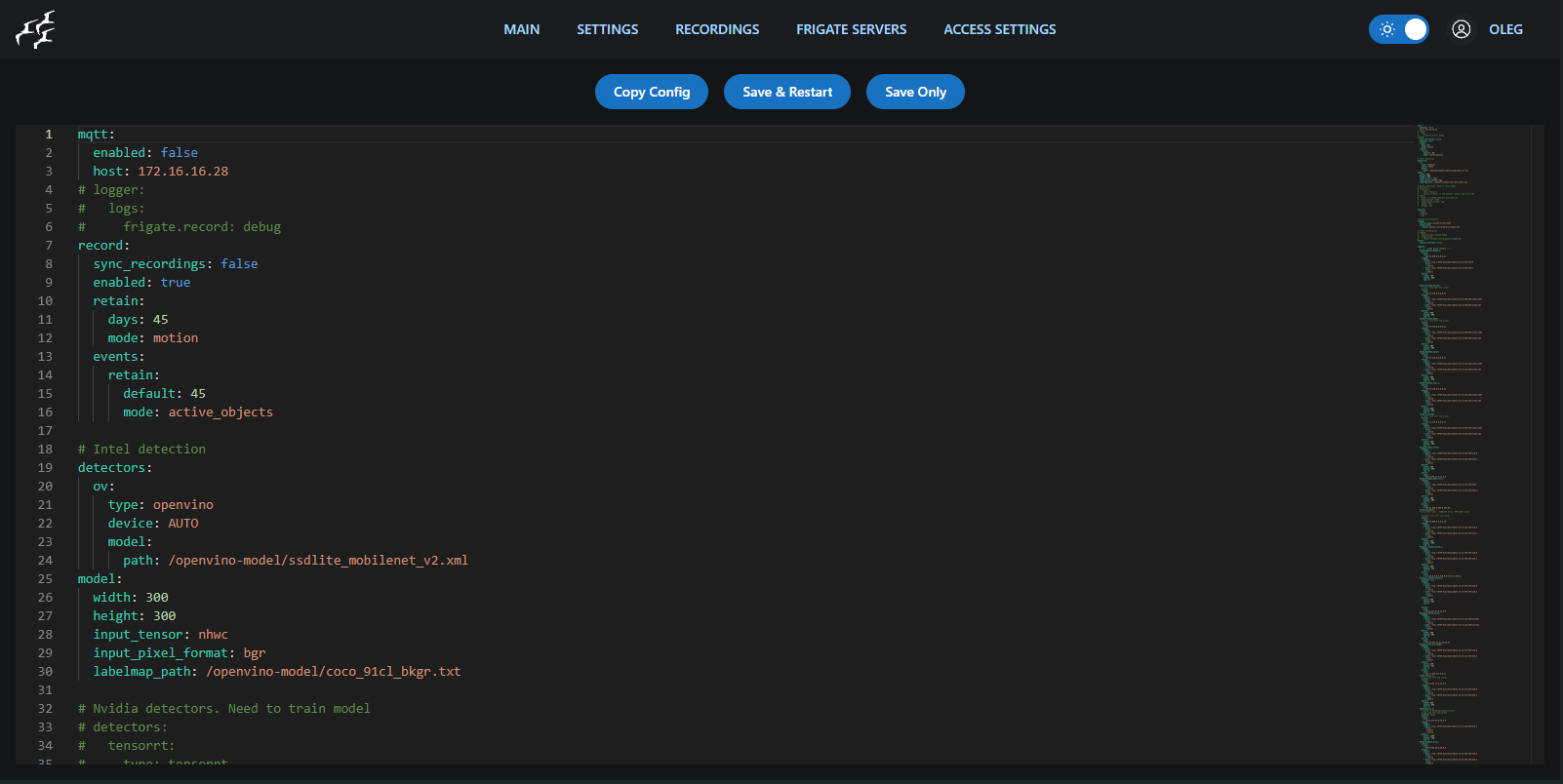The width and height of the screenshot is (1563, 784).
Task: Select line number 1 in gutter
Action: [x=48, y=135]
